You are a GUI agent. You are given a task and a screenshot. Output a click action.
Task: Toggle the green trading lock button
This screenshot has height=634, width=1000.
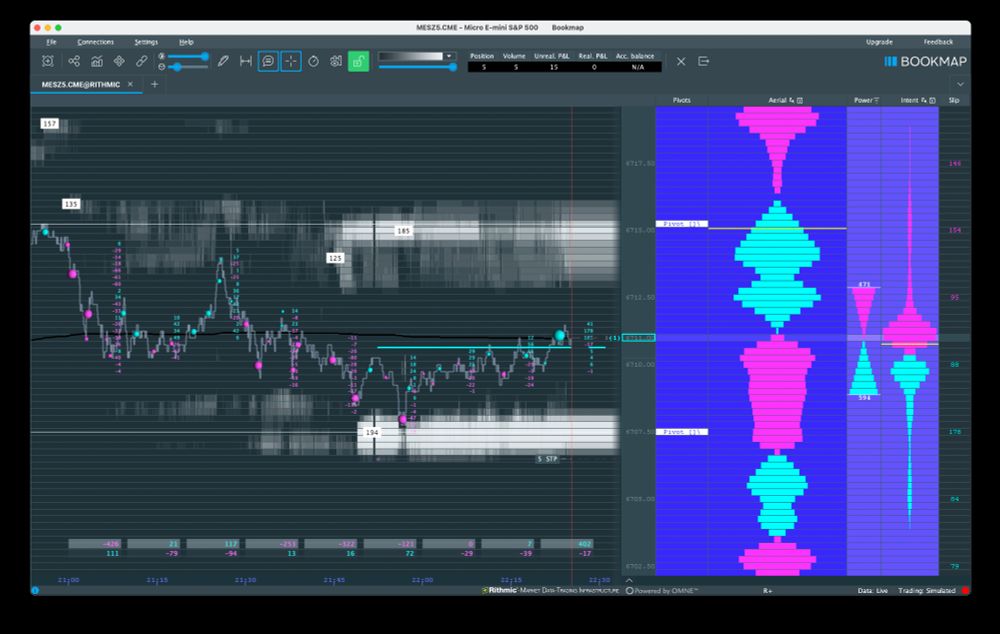356,61
